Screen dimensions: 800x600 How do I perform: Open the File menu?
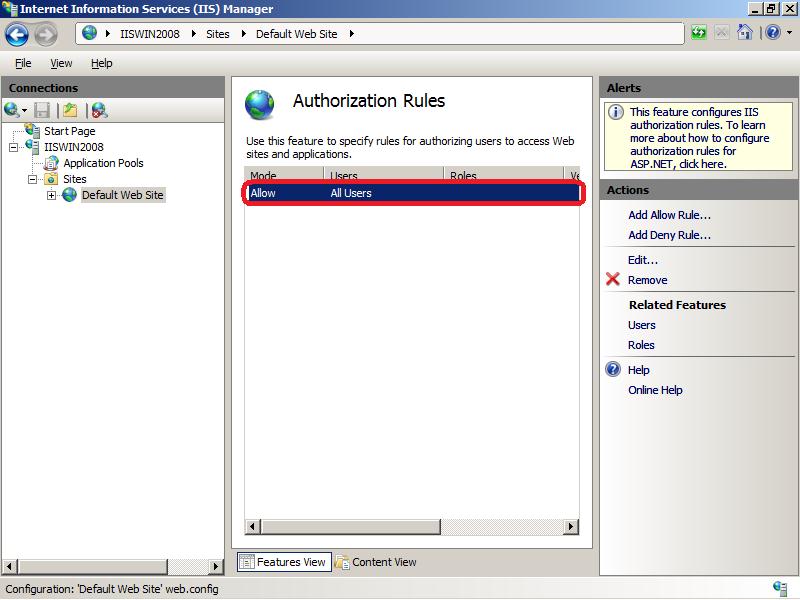23,63
